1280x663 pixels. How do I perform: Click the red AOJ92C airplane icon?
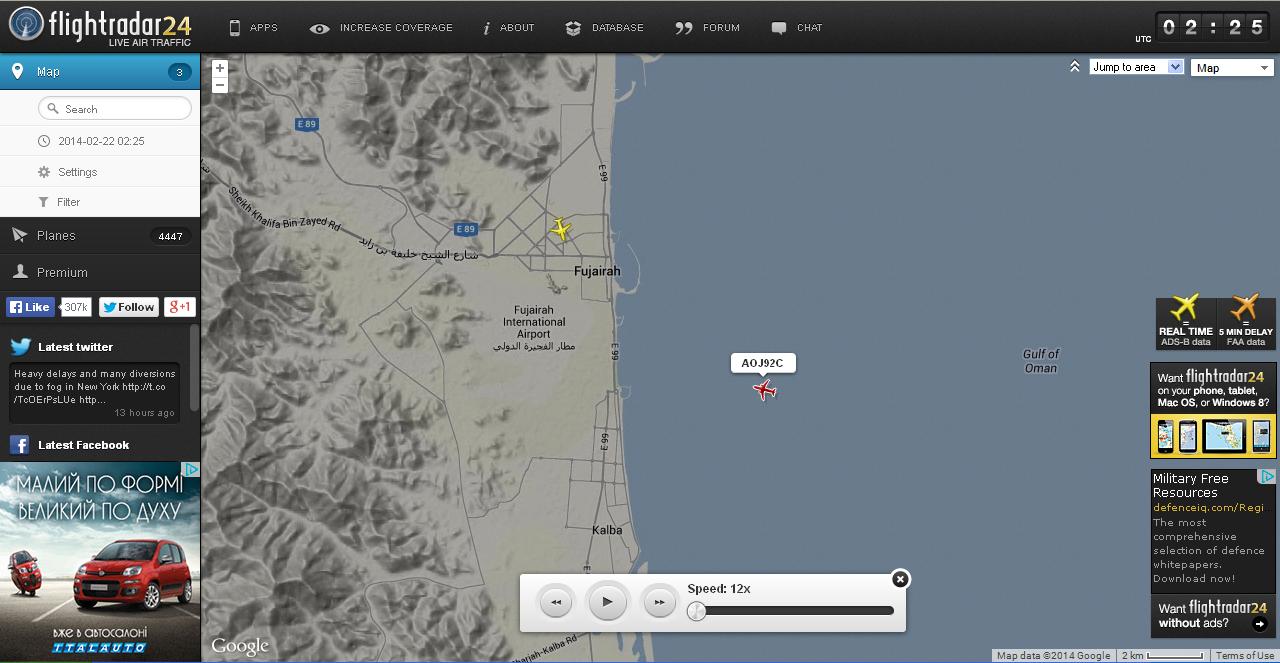765,389
